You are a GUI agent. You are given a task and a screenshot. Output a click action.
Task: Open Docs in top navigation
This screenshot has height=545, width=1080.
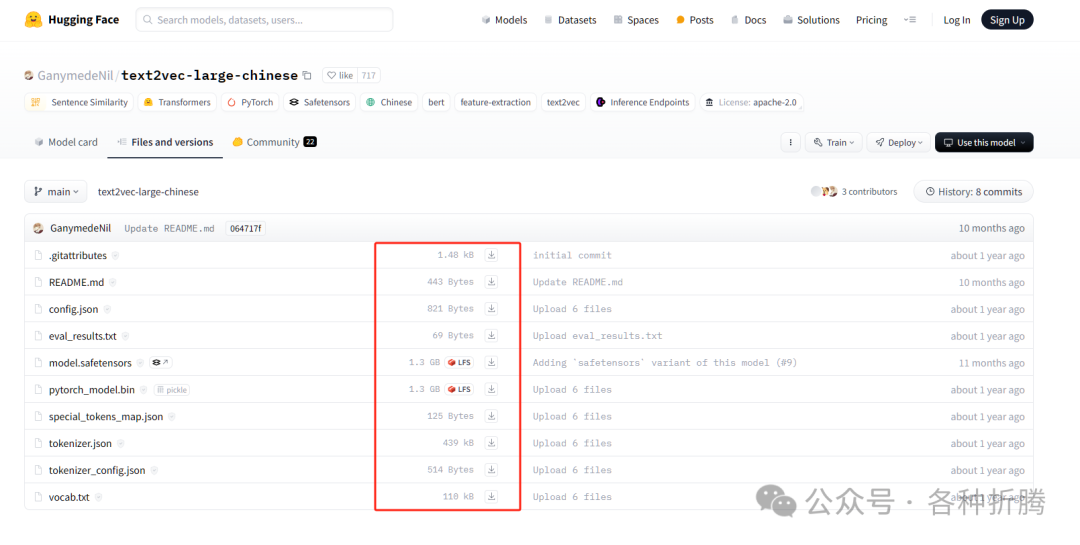(748, 20)
